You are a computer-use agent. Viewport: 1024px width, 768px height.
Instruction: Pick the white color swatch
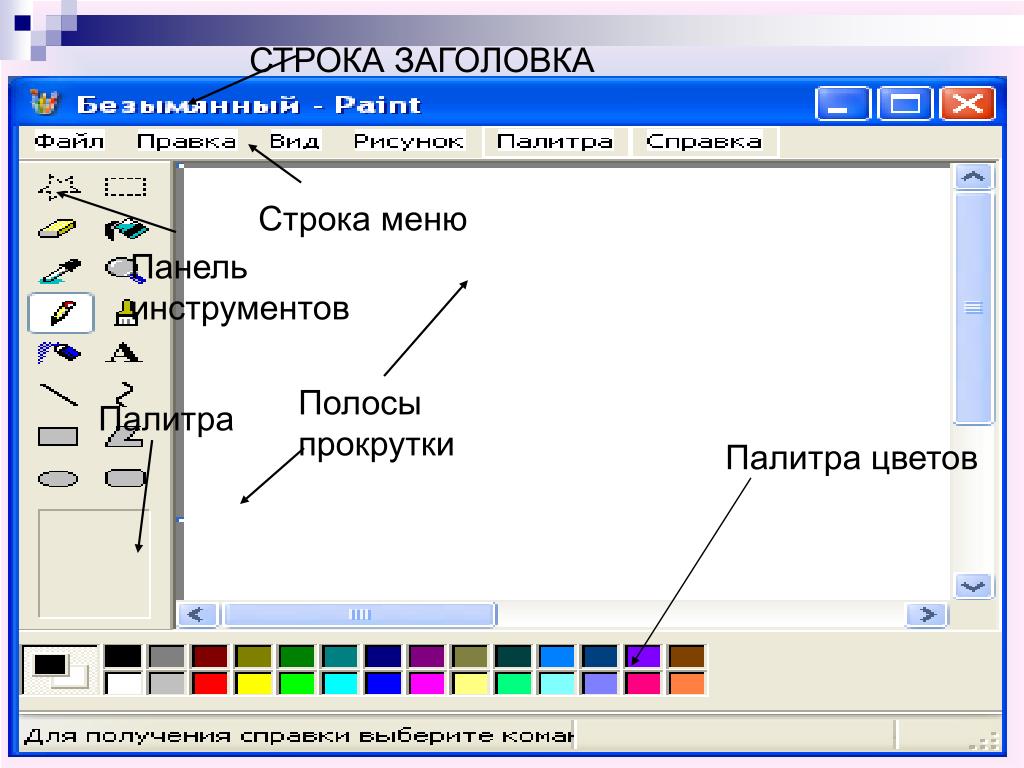pos(123,683)
